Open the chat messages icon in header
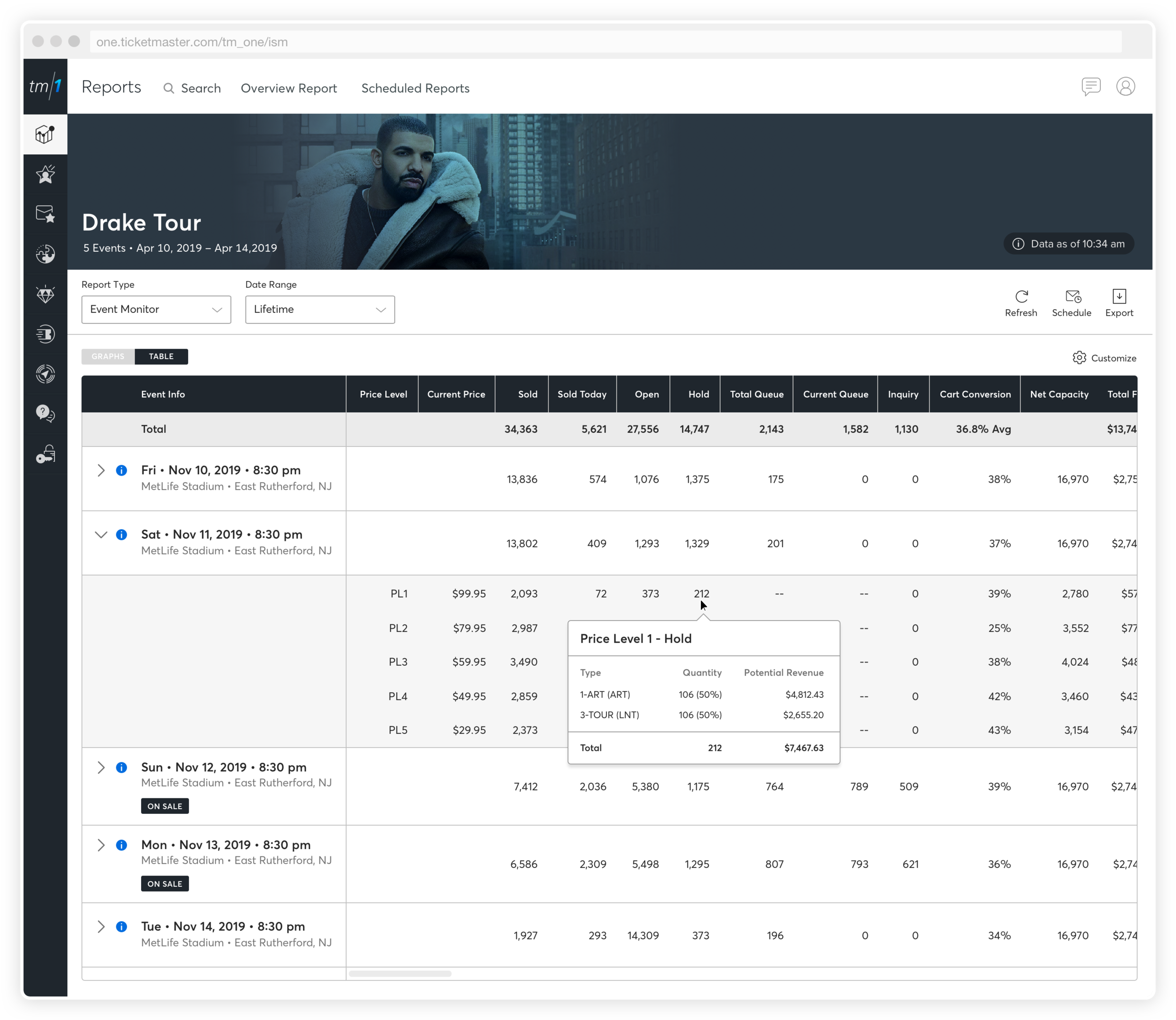Image resolution: width=1176 pixels, height=1020 pixels. point(1090,87)
